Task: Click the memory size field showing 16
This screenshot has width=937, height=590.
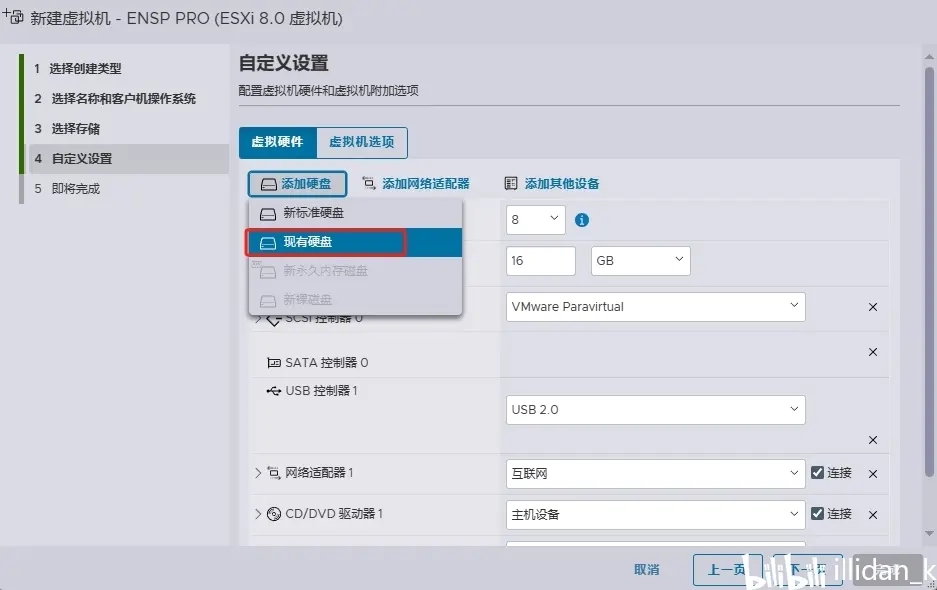Action: point(541,261)
